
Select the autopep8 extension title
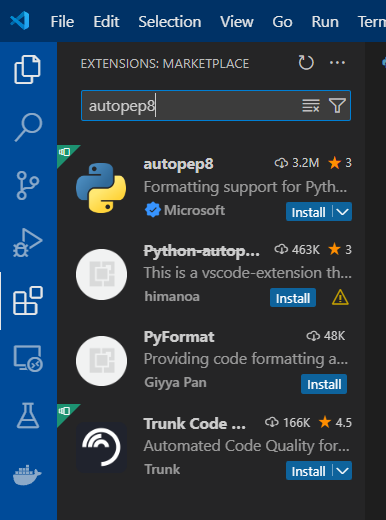point(178,164)
